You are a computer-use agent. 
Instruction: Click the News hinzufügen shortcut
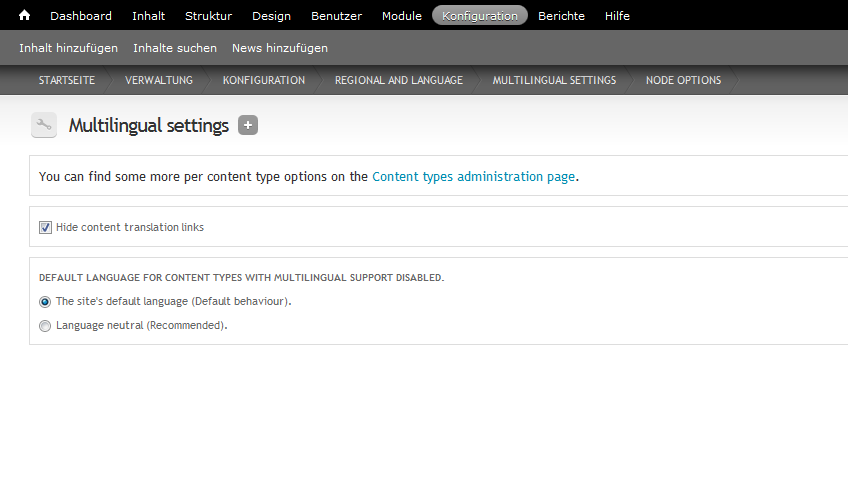pyautogui.click(x=279, y=48)
